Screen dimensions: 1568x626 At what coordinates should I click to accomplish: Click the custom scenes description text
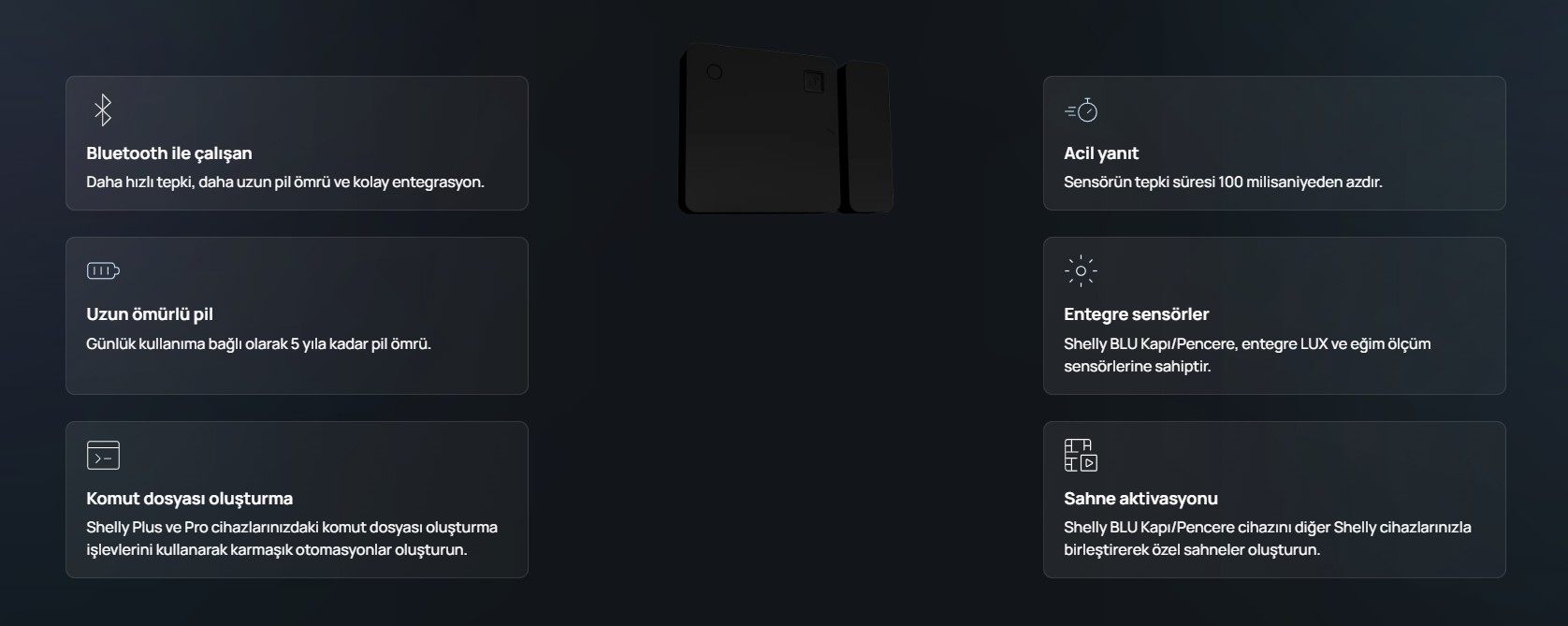point(1268,538)
